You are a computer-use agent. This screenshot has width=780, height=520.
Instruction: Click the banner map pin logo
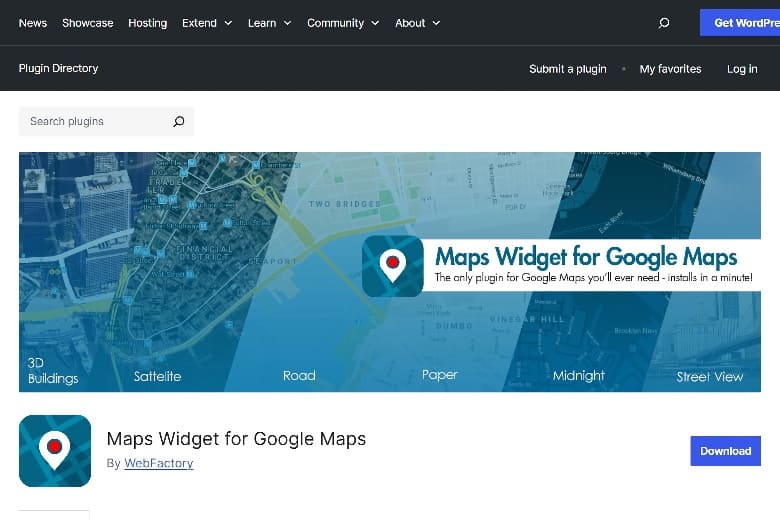(x=392, y=266)
